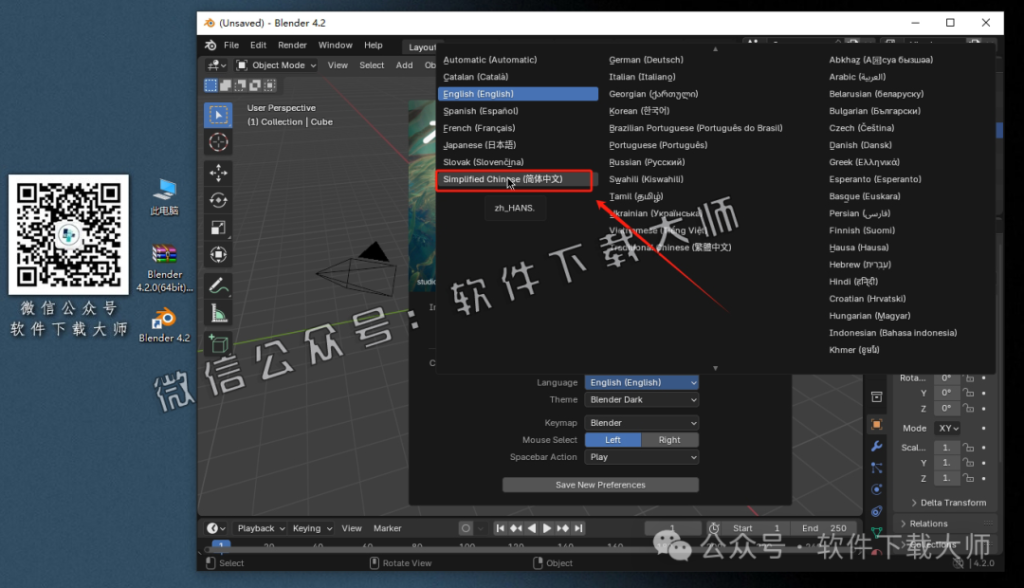Unlock the Y rotation lock icon

click(970, 396)
